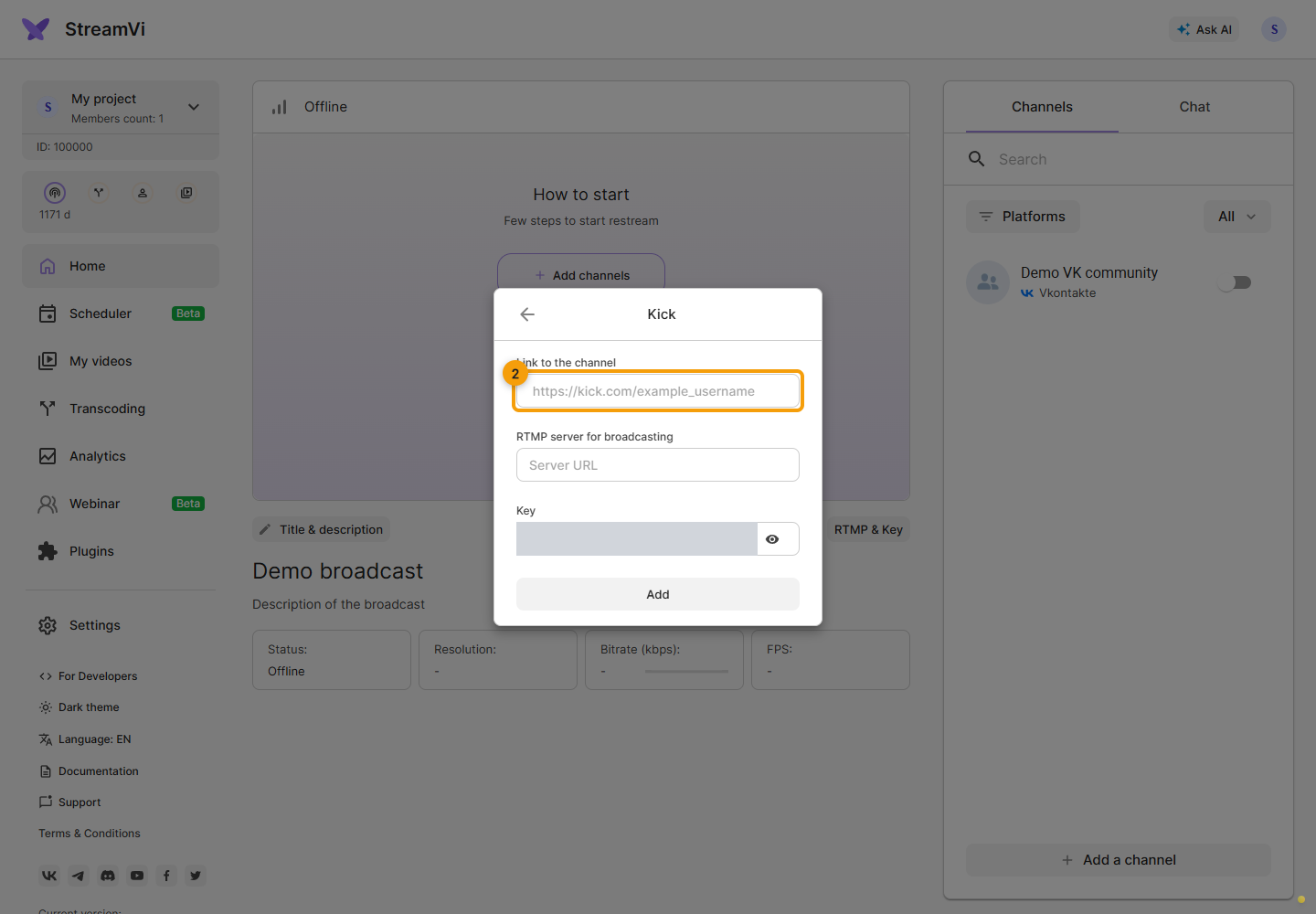The image size is (1316, 914).
Task: Click the Twitter social icon
Action: (196, 876)
